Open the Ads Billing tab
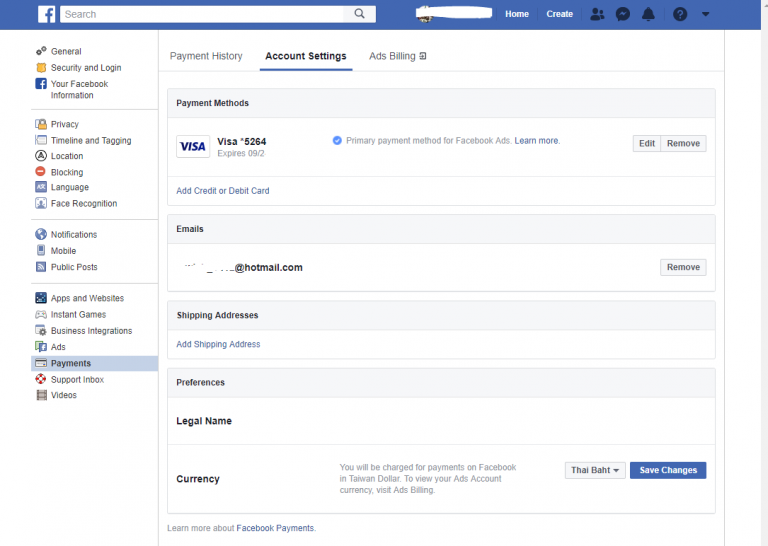 pyautogui.click(x=397, y=56)
